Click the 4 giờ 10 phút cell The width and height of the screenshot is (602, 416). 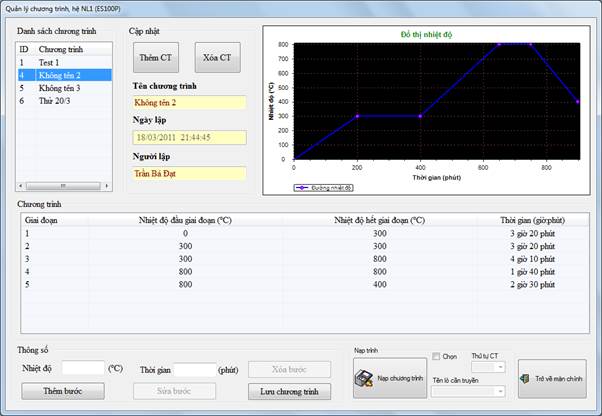click(x=532, y=259)
